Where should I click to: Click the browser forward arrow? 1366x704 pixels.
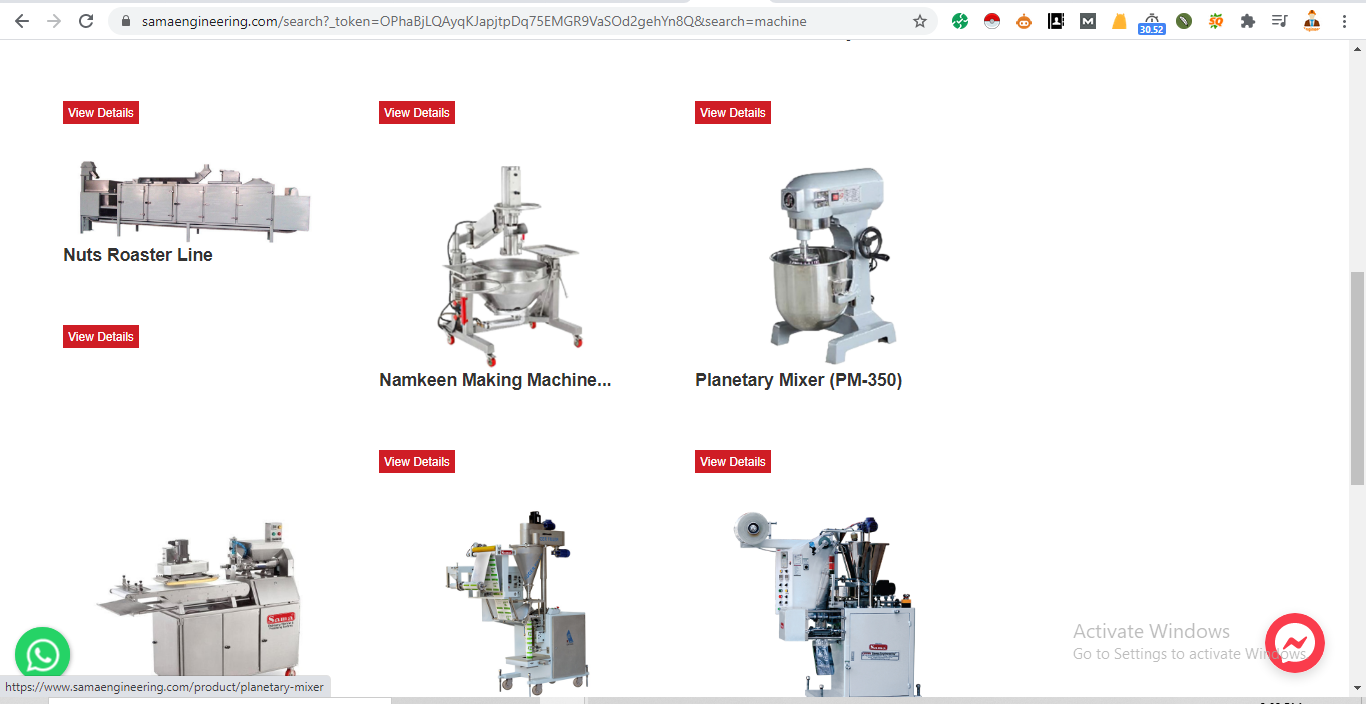pos(54,21)
